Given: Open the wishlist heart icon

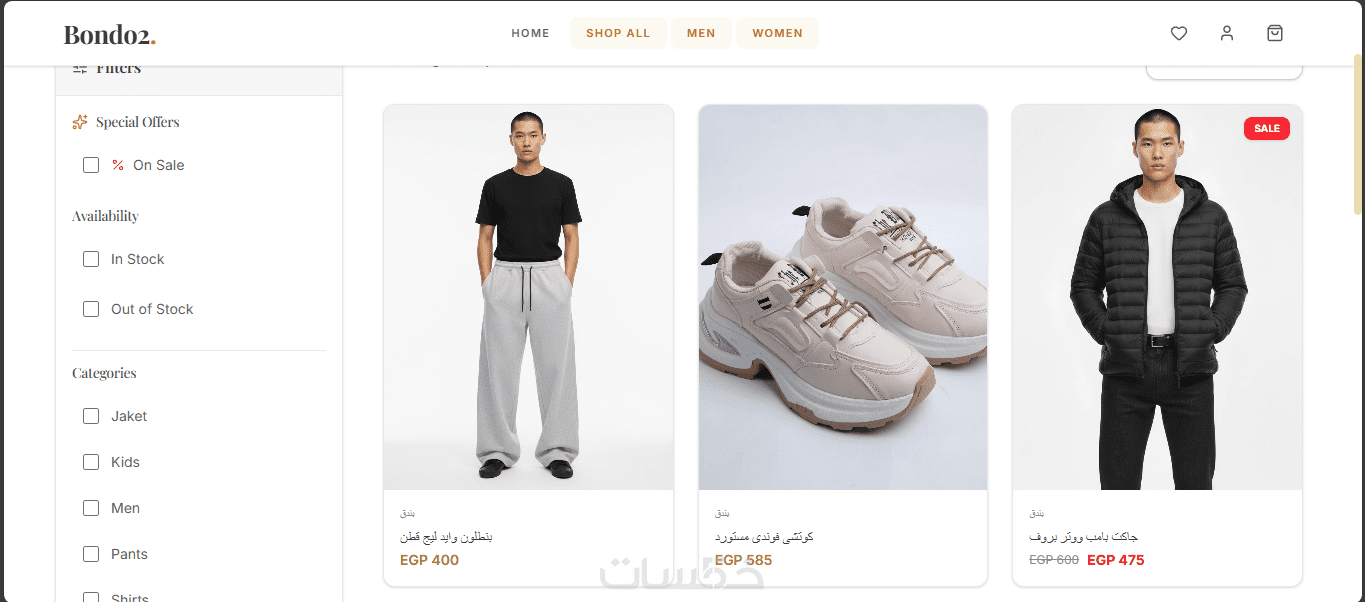Looking at the screenshot, I should [x=1179, y=33].
